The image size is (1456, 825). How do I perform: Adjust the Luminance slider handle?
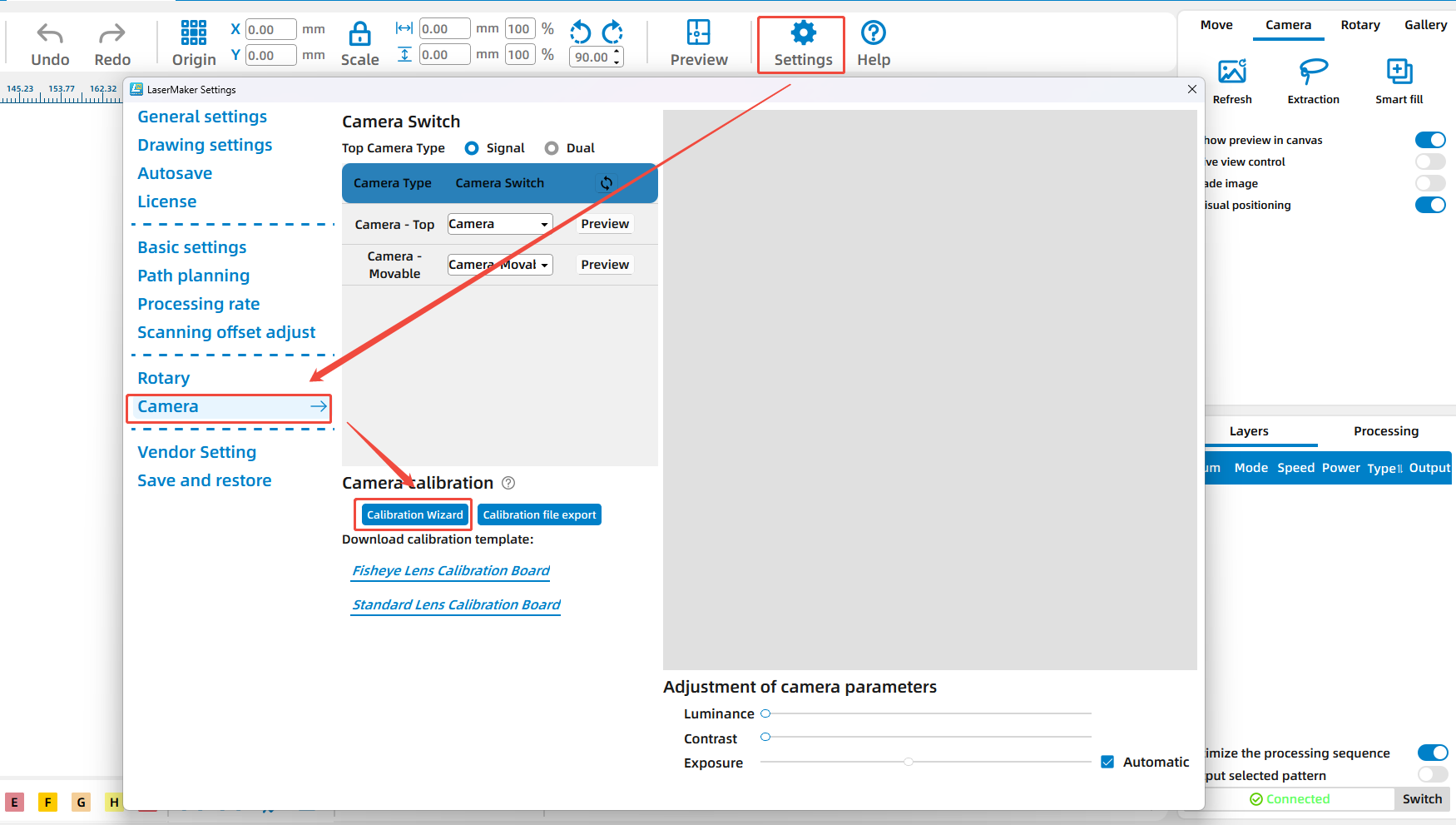click(765, 713)
